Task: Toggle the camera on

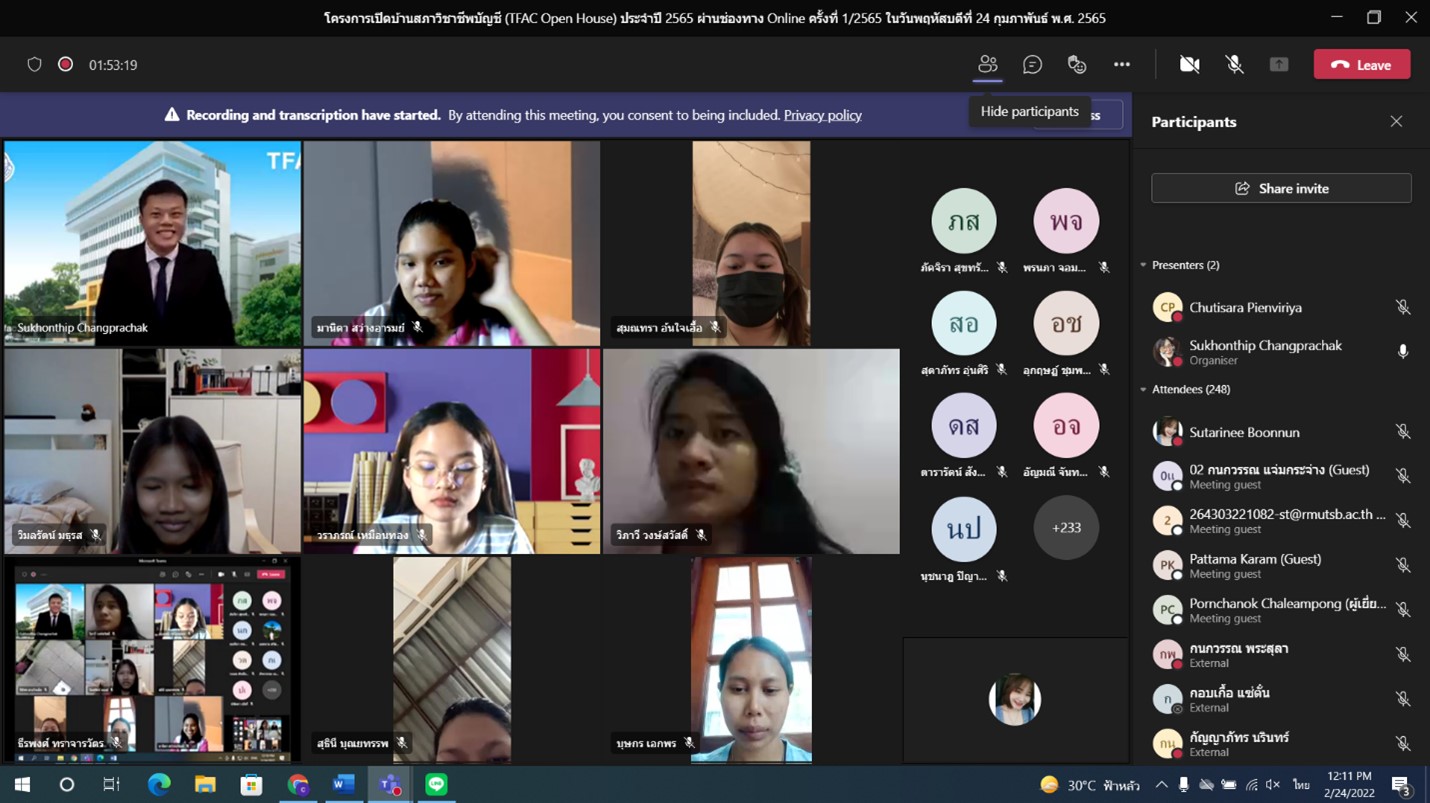Action: [1189, 64]
